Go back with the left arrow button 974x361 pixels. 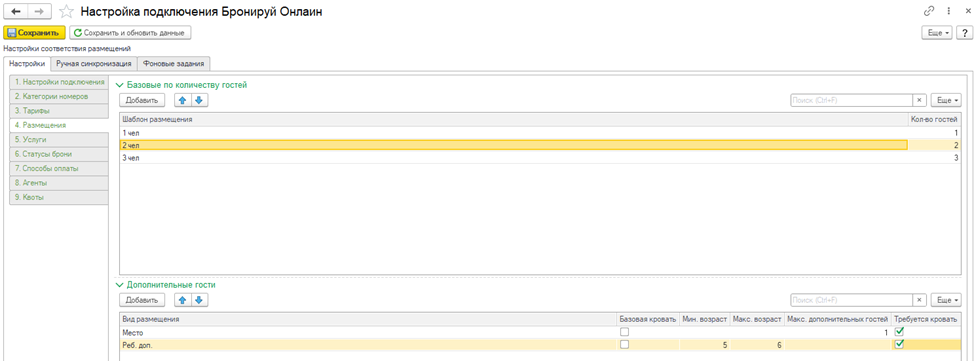[x=16, y=12]
